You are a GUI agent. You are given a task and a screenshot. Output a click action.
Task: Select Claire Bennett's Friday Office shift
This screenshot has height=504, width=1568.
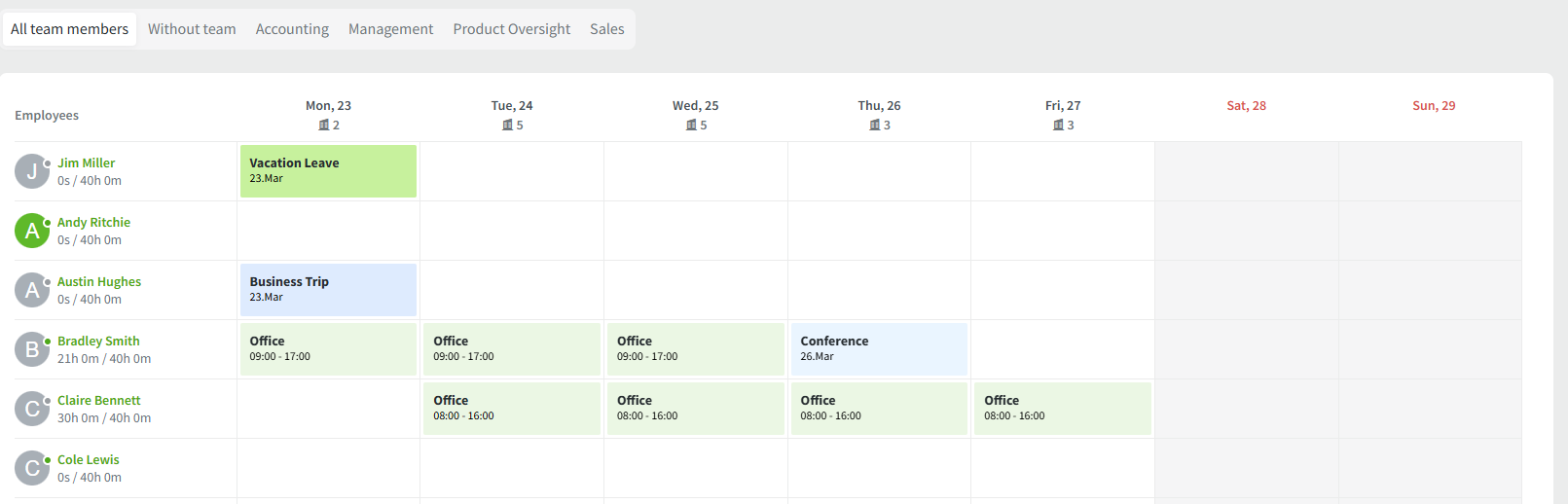[1062, 409]
